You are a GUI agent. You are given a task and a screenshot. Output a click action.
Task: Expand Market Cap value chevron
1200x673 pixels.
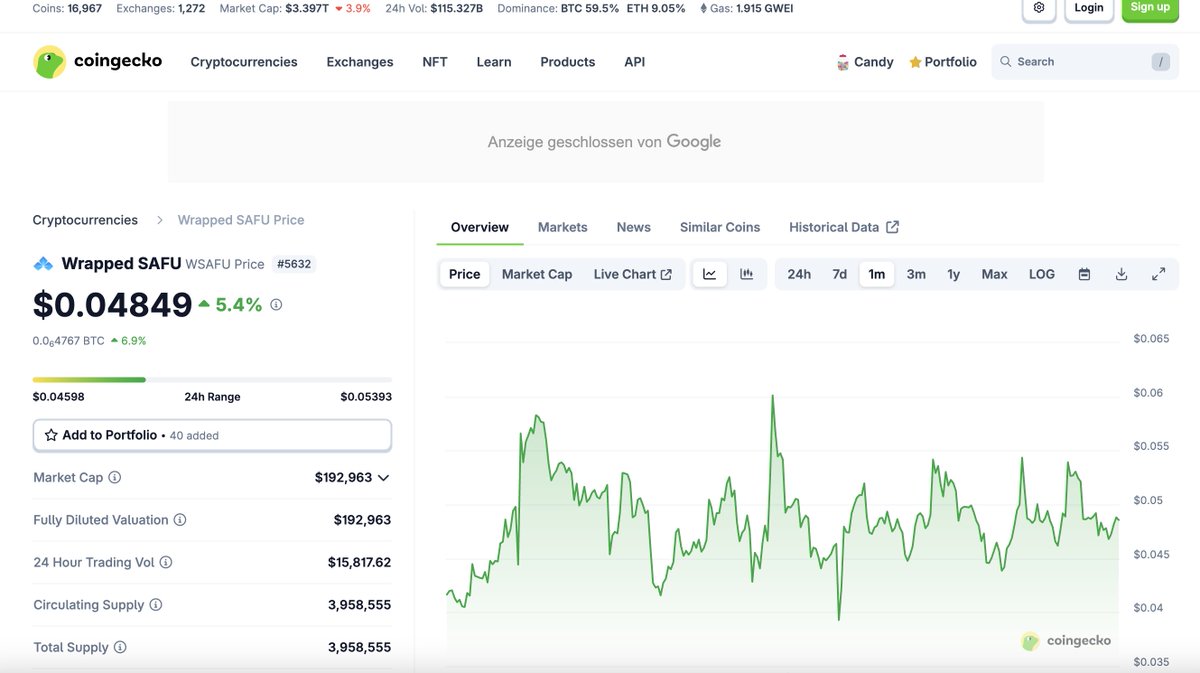[x=384, y=478]
